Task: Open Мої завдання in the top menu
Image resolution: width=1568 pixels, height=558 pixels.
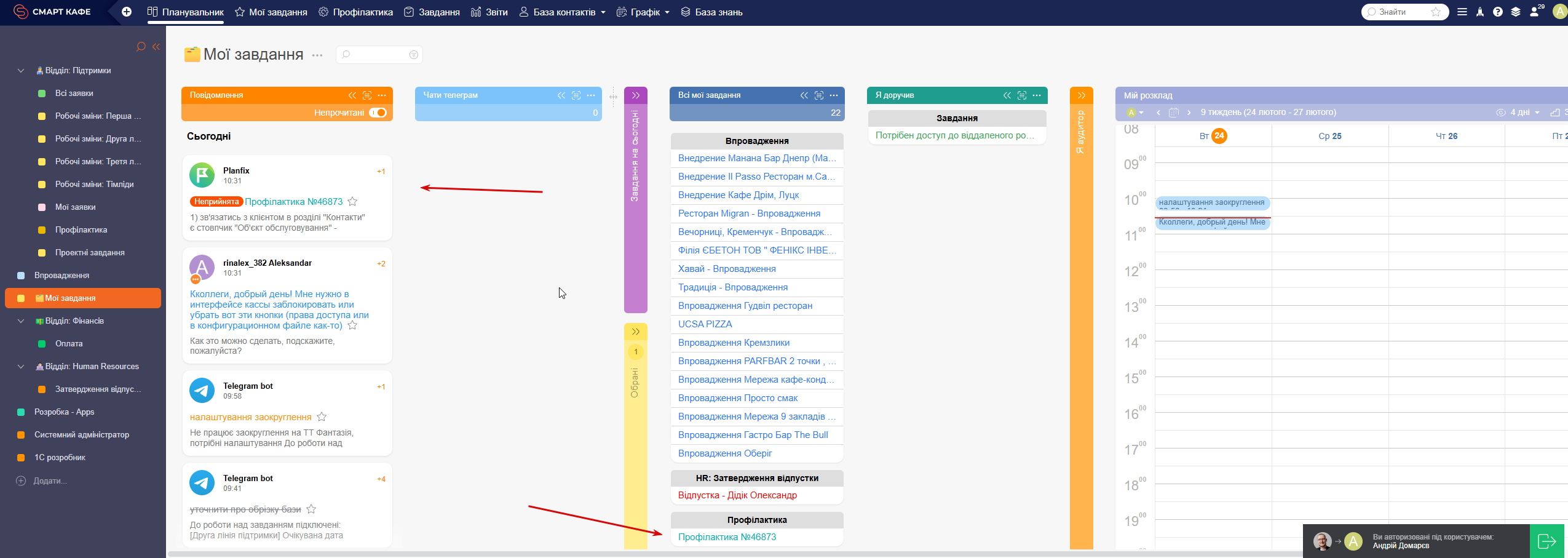Action: [271, 12]
